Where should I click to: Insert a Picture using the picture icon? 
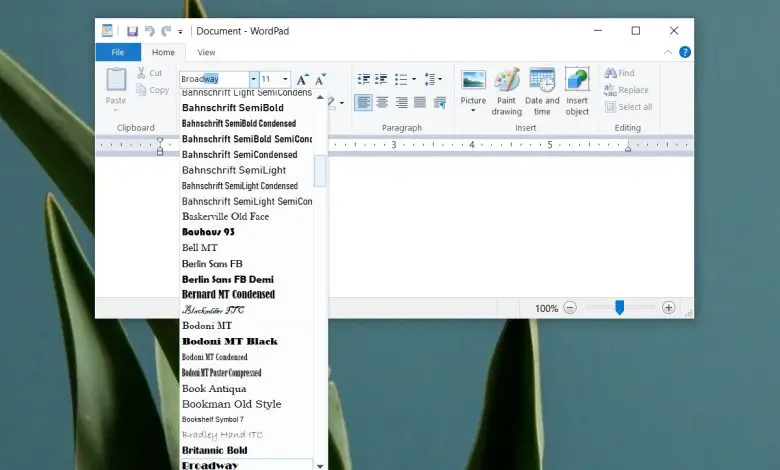click(473, 80)
